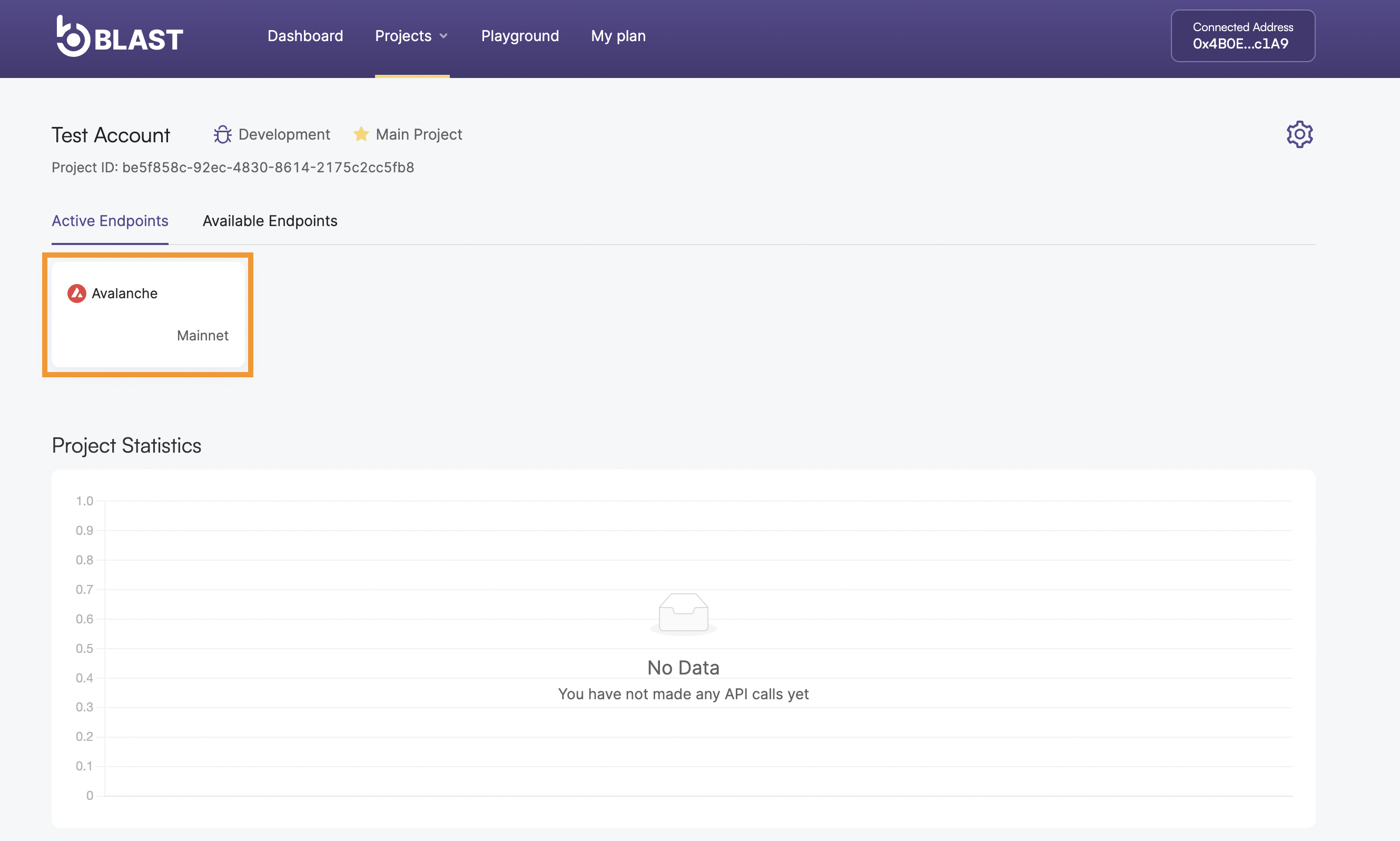
Task: Click the 0.5 axis label in chart
Action: (84, 648)
